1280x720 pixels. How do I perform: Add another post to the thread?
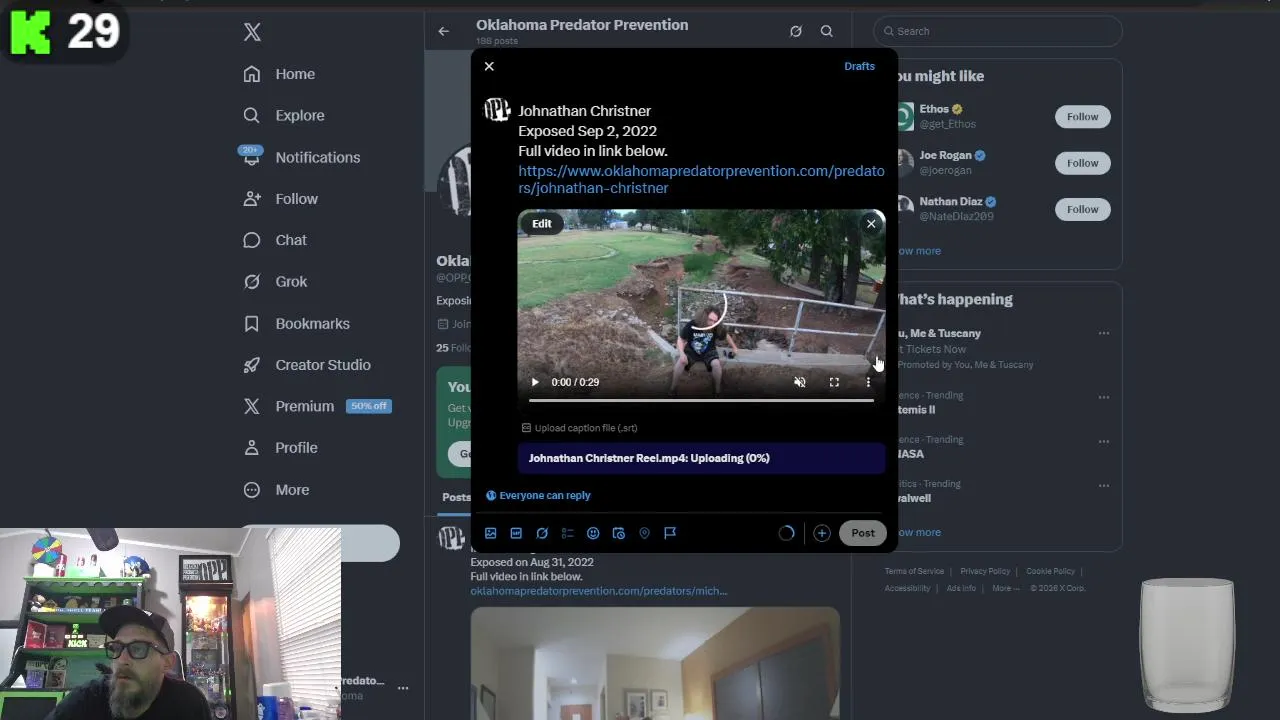[822, 533]
